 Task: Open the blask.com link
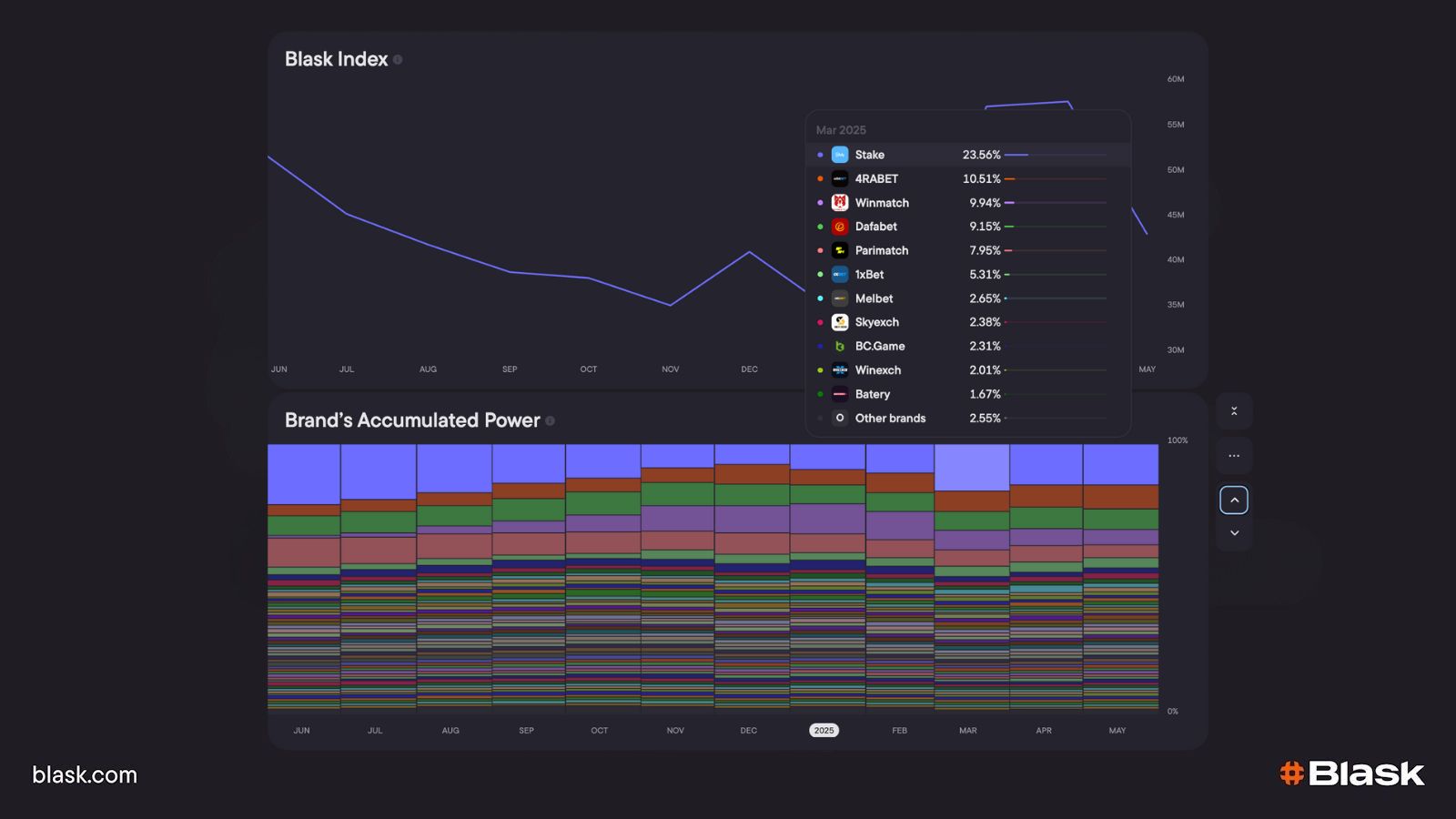85,775
